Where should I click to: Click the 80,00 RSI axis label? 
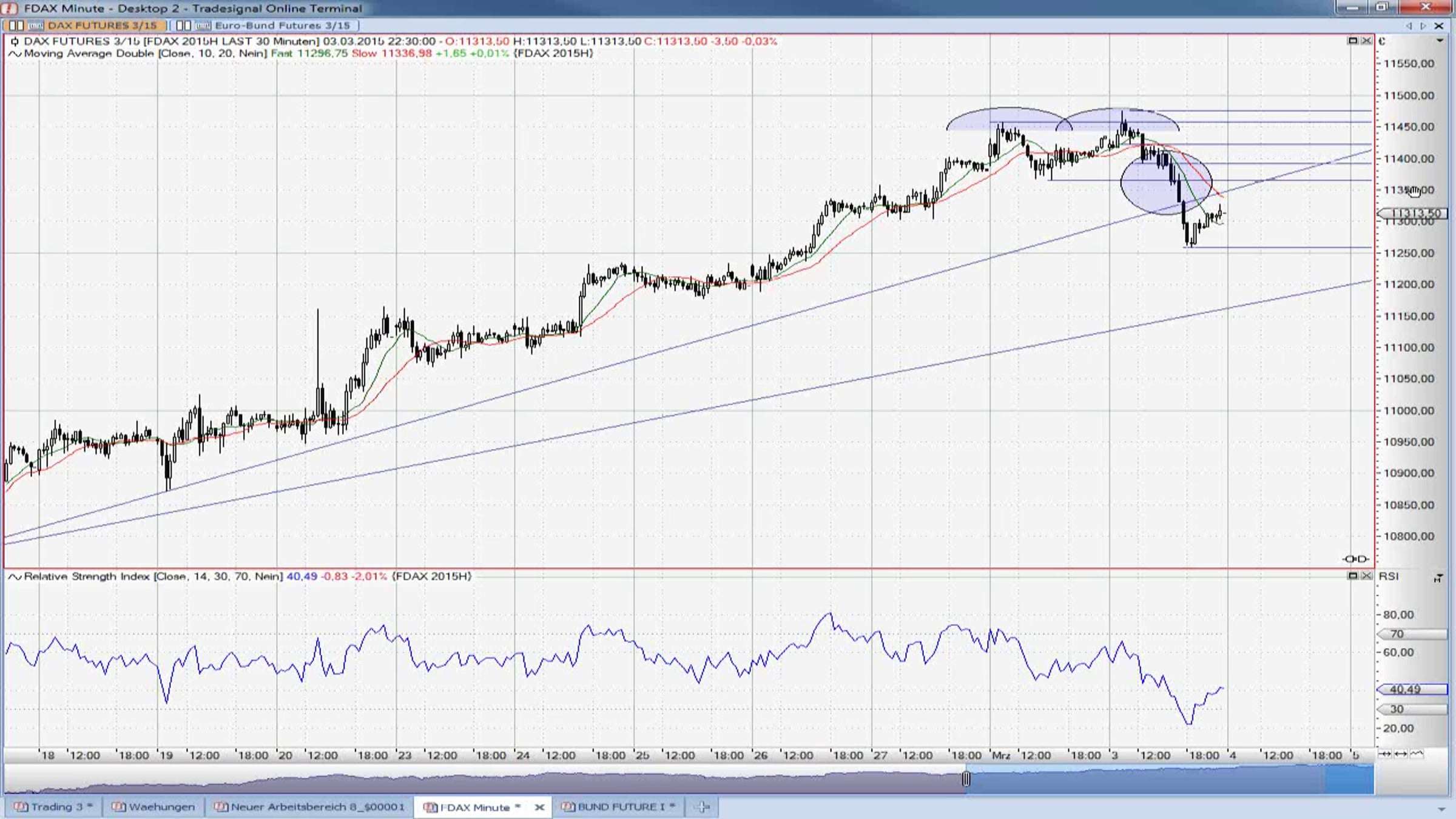(1398, 615)
